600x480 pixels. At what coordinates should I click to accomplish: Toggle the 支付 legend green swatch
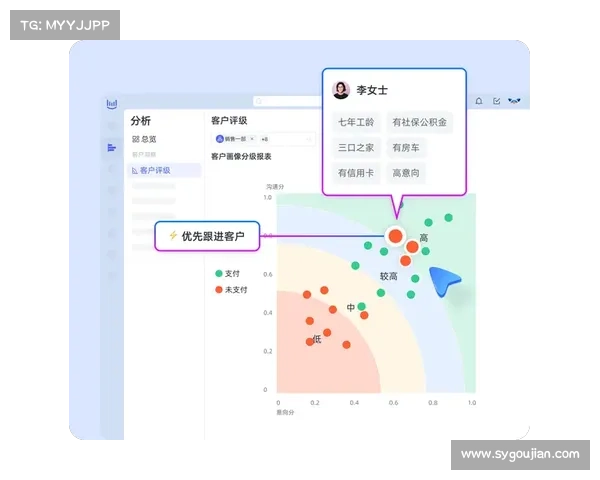point(219,273)
